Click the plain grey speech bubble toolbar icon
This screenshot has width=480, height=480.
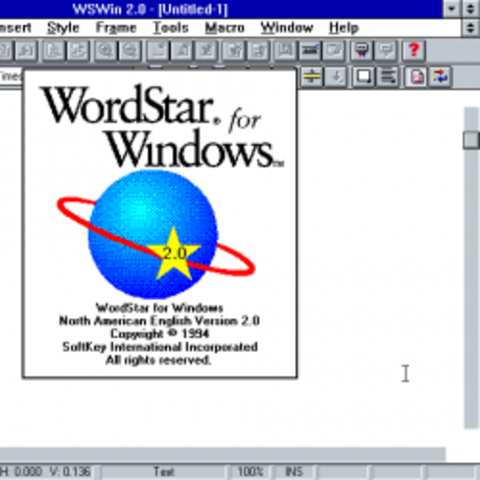(386, 51)
